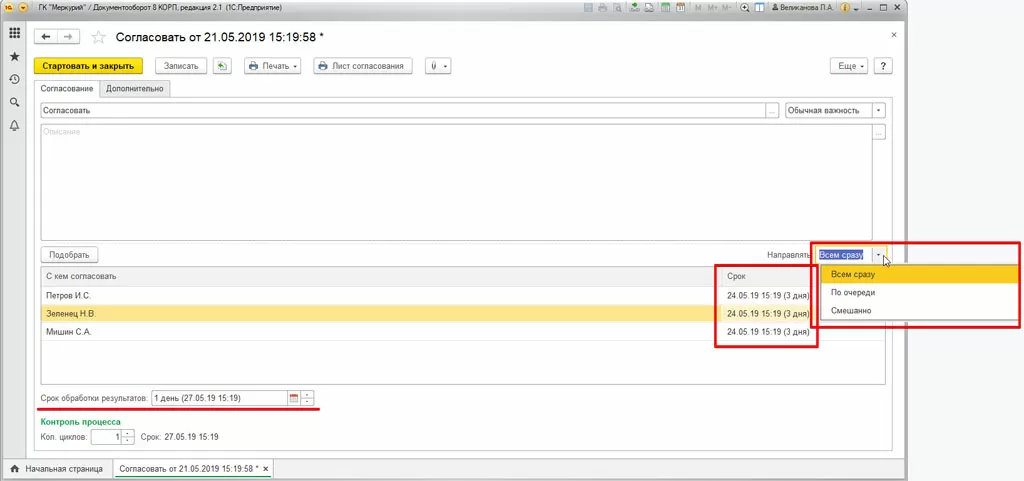
Task: Switch to the 'Дополнительно' tab
Action: pos(135,89)
